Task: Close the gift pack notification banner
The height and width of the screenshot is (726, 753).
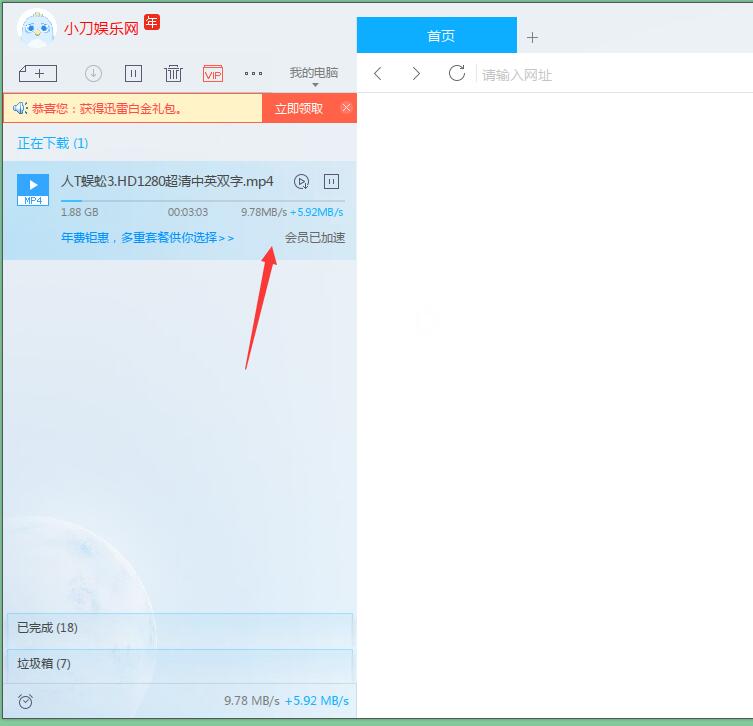Action: tap(346, 108)
